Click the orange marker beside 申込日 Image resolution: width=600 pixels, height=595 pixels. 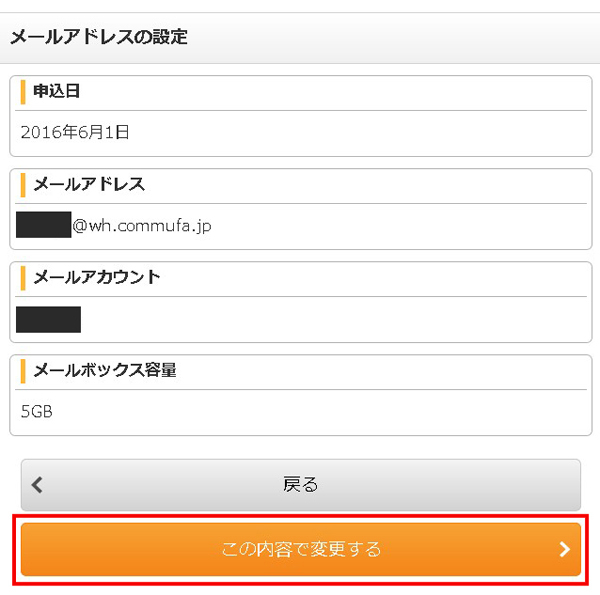[23, 92]
